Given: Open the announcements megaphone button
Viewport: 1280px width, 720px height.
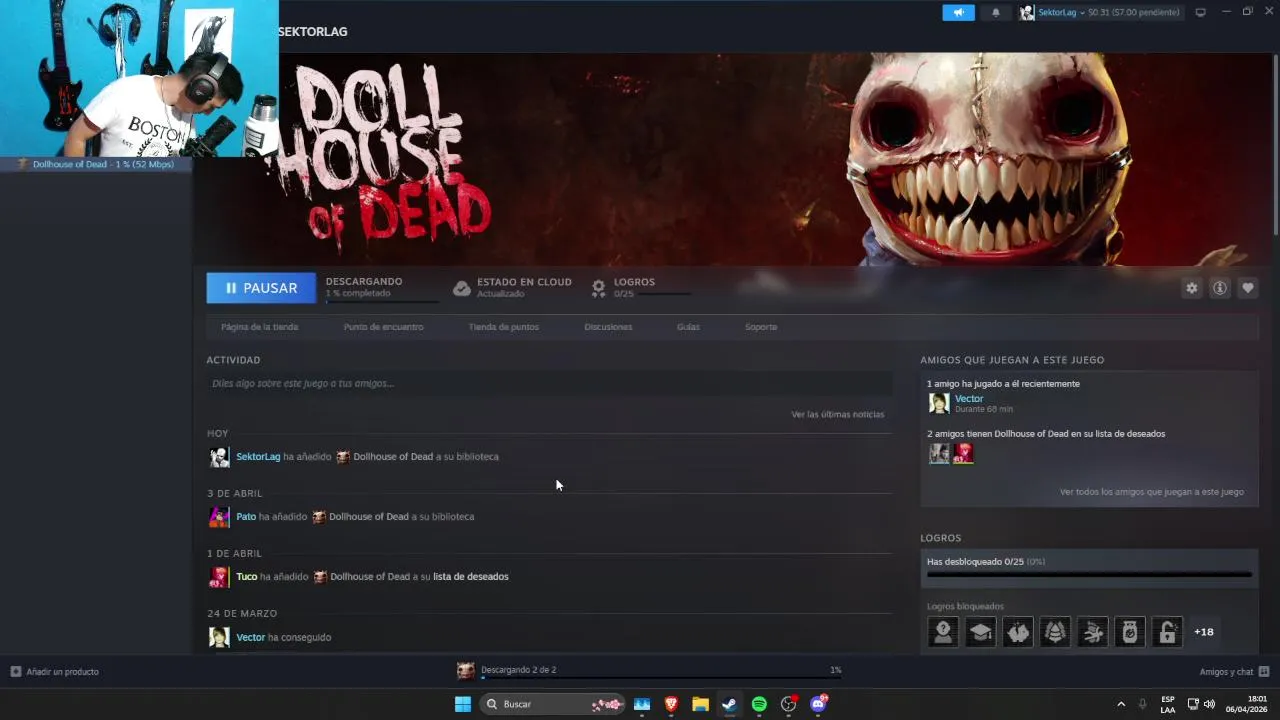Looking at the screenshot, I should 958,12.
